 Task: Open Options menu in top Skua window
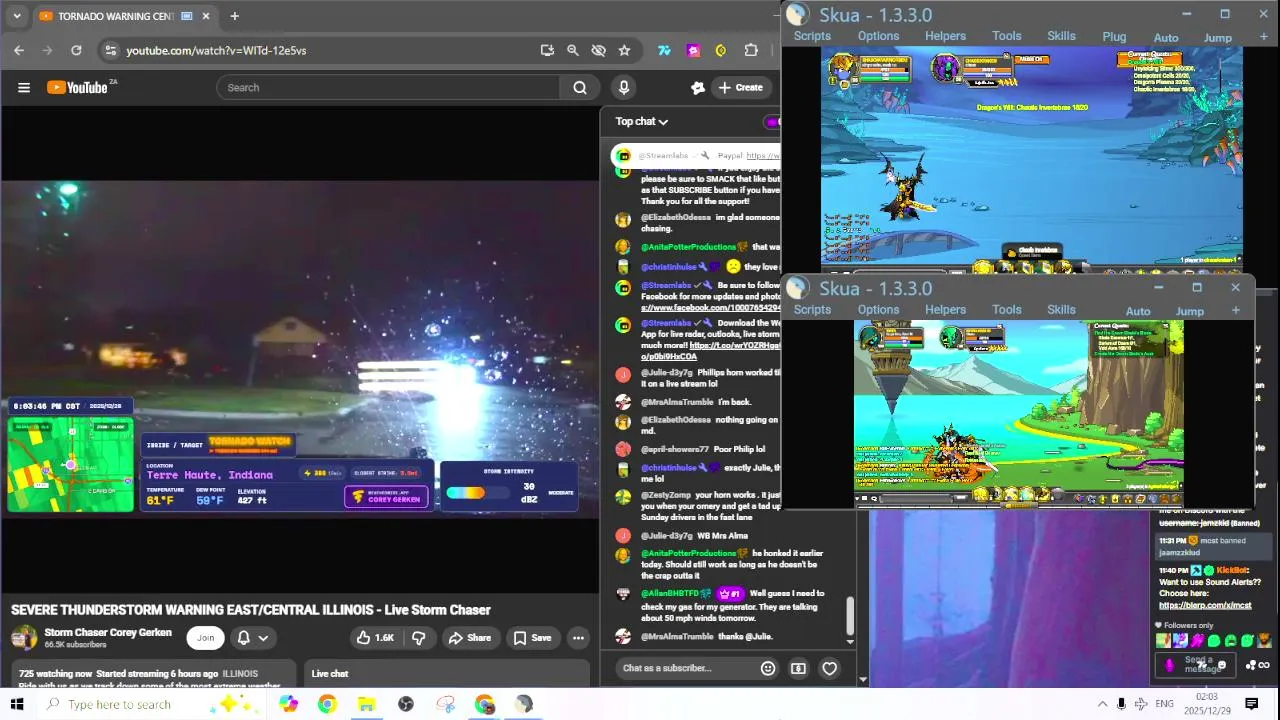(x=878, y=36)
